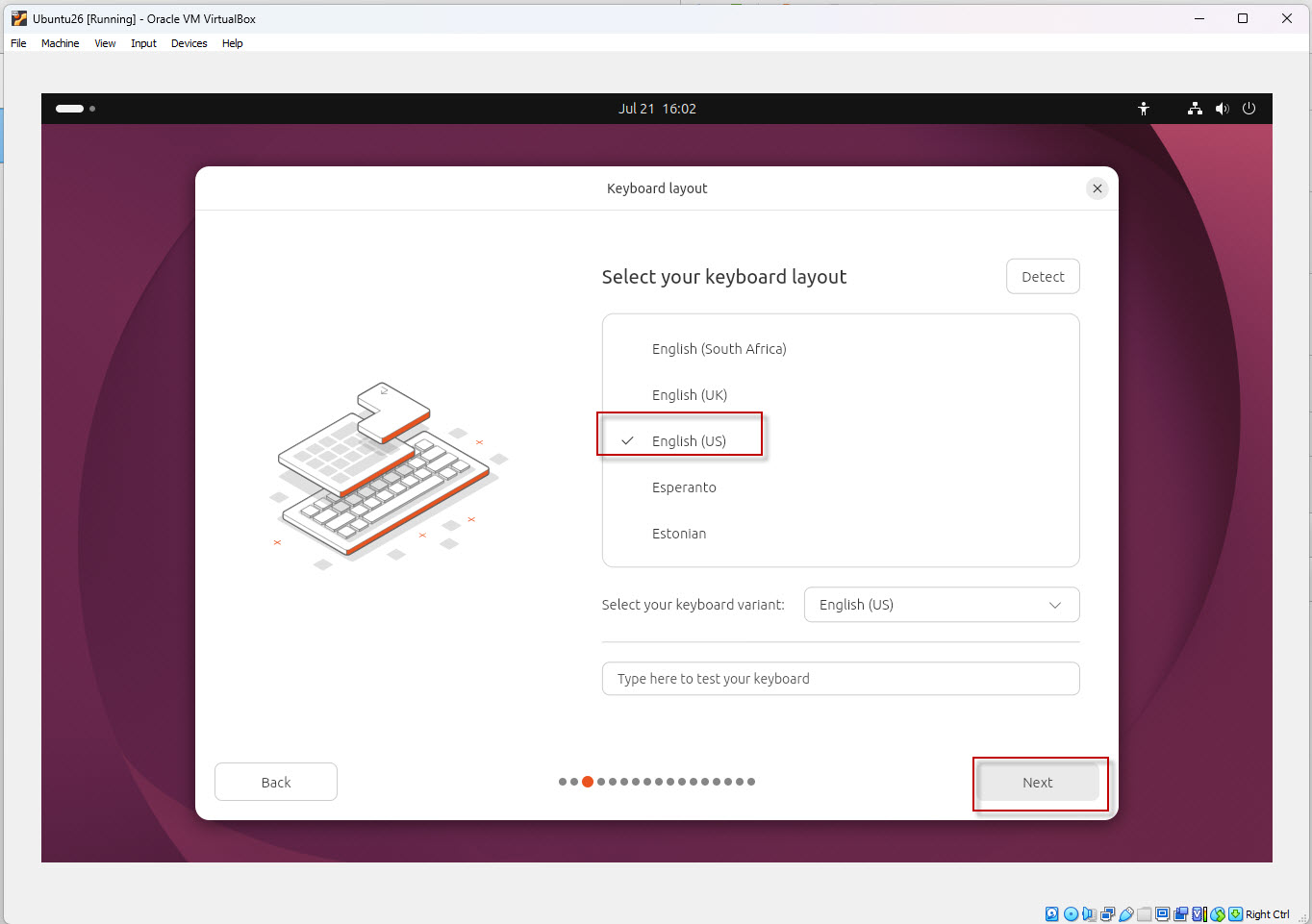Open the View menu
Image resolution: width=1312 pixels, height=924 pixels.
pos(105,43)
